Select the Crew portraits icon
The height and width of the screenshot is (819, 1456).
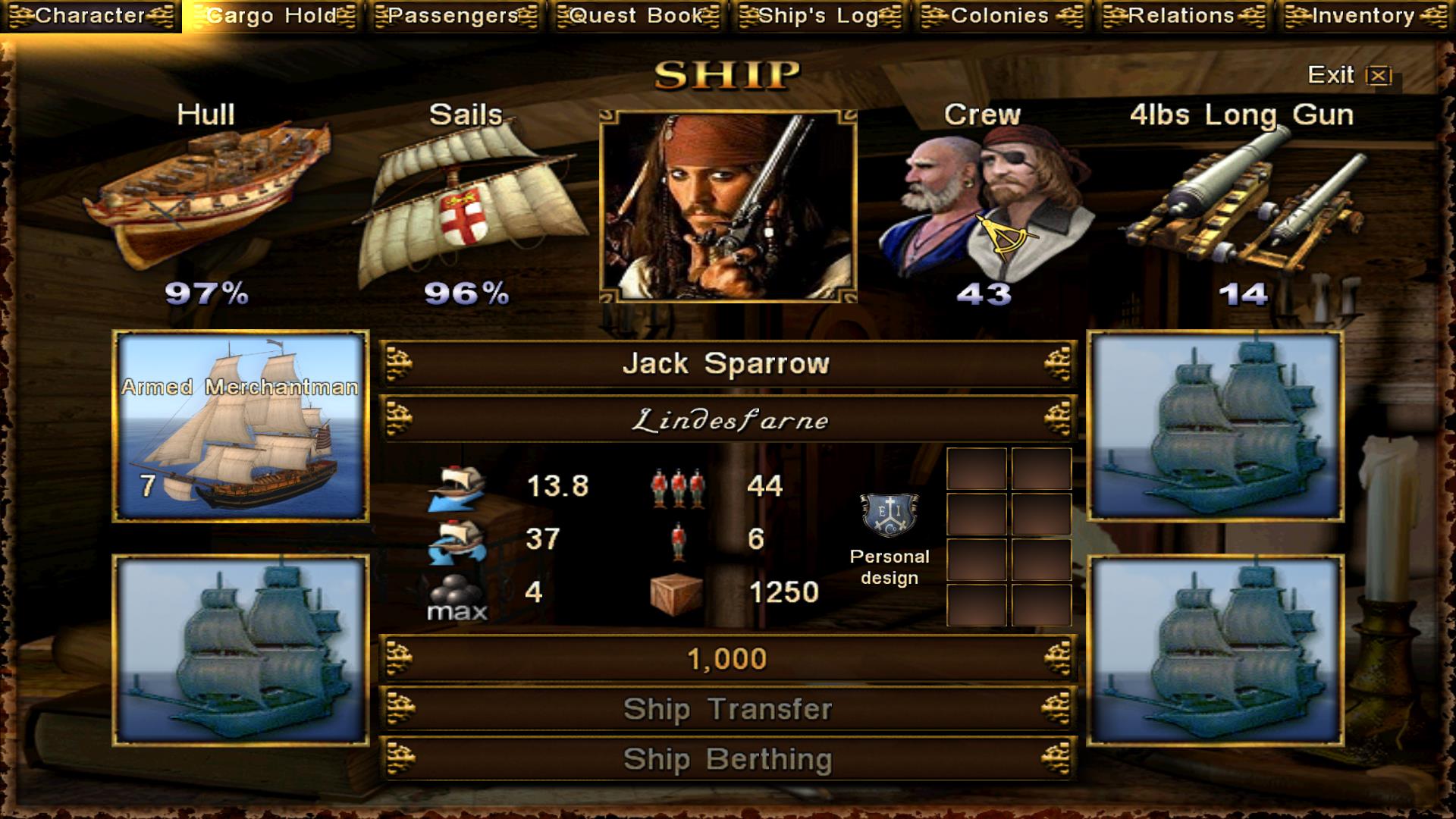[x=984, y=201]
